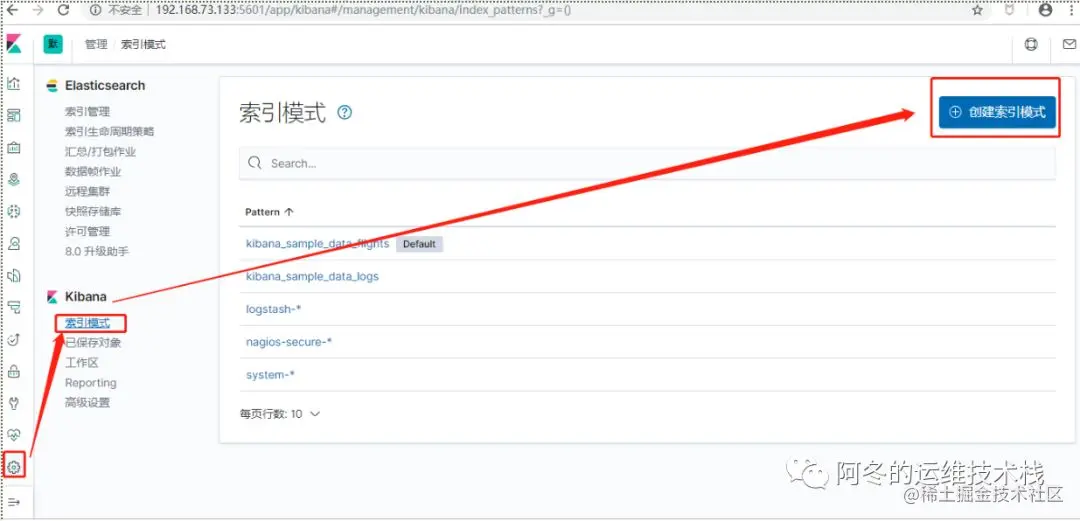Open 快照存储库 under Elasticsearch
The height and width of the screenshot is (521, 1080).
click(93, 212)
